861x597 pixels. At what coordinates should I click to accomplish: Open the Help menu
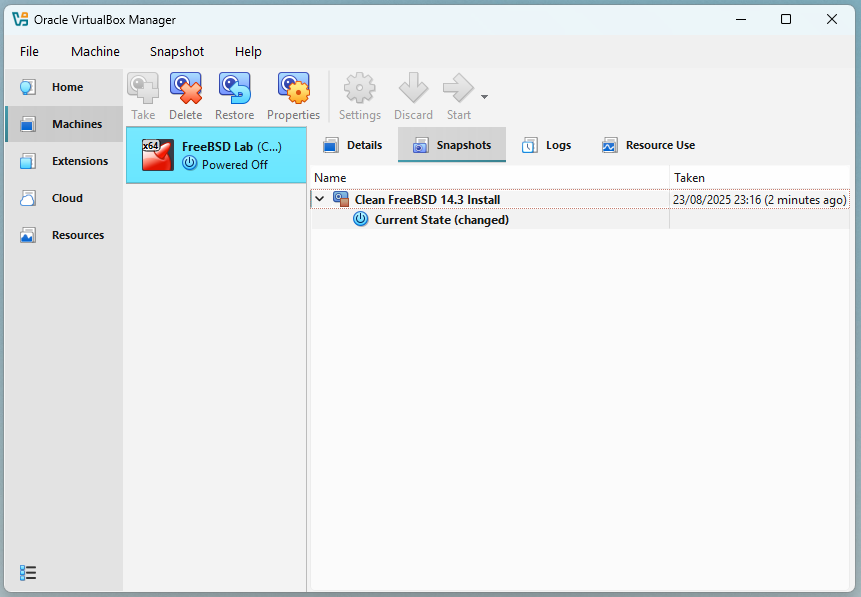click(248, 52)
